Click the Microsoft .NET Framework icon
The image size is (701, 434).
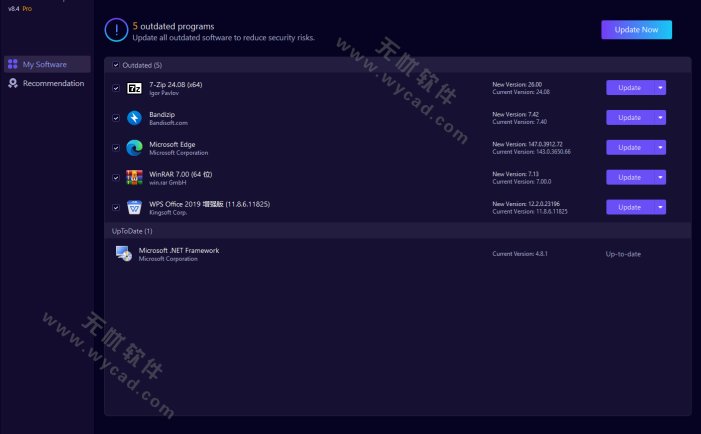(x=124, y=254)
